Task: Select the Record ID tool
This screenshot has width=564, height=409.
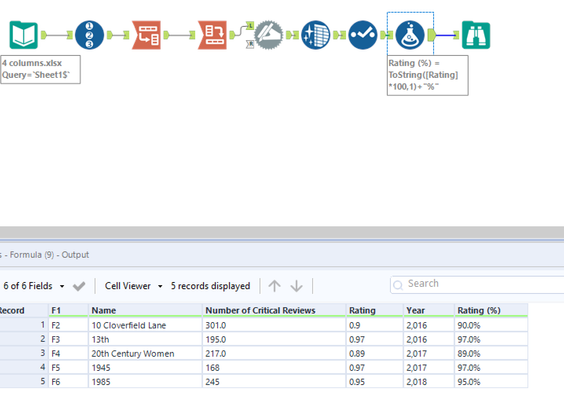Action: pos(89,35)
